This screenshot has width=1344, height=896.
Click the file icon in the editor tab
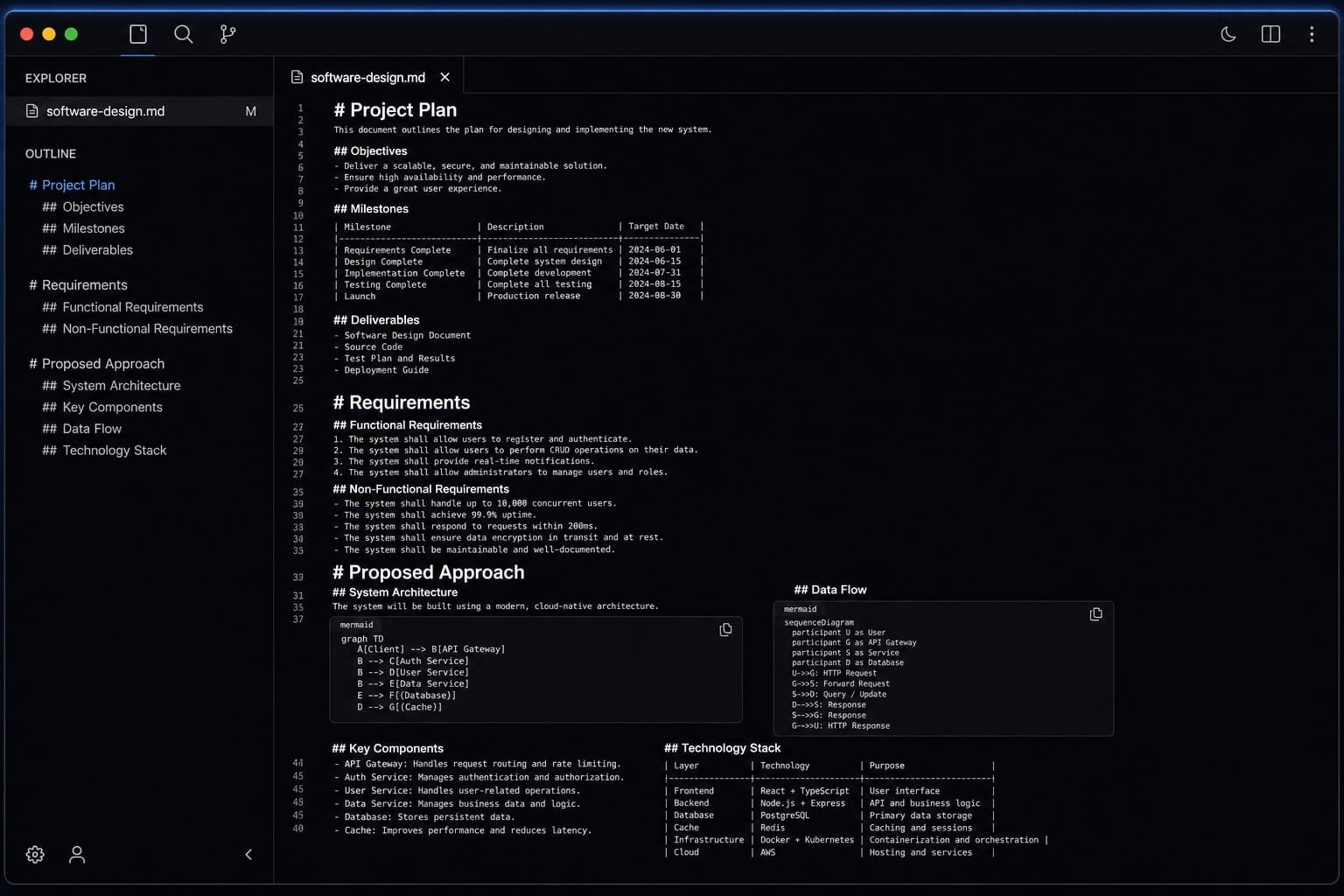click(297, 77)
